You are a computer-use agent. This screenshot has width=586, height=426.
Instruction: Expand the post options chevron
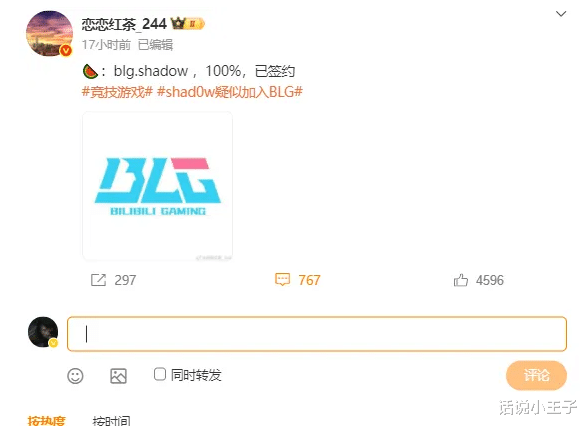[x=561, y=14]
